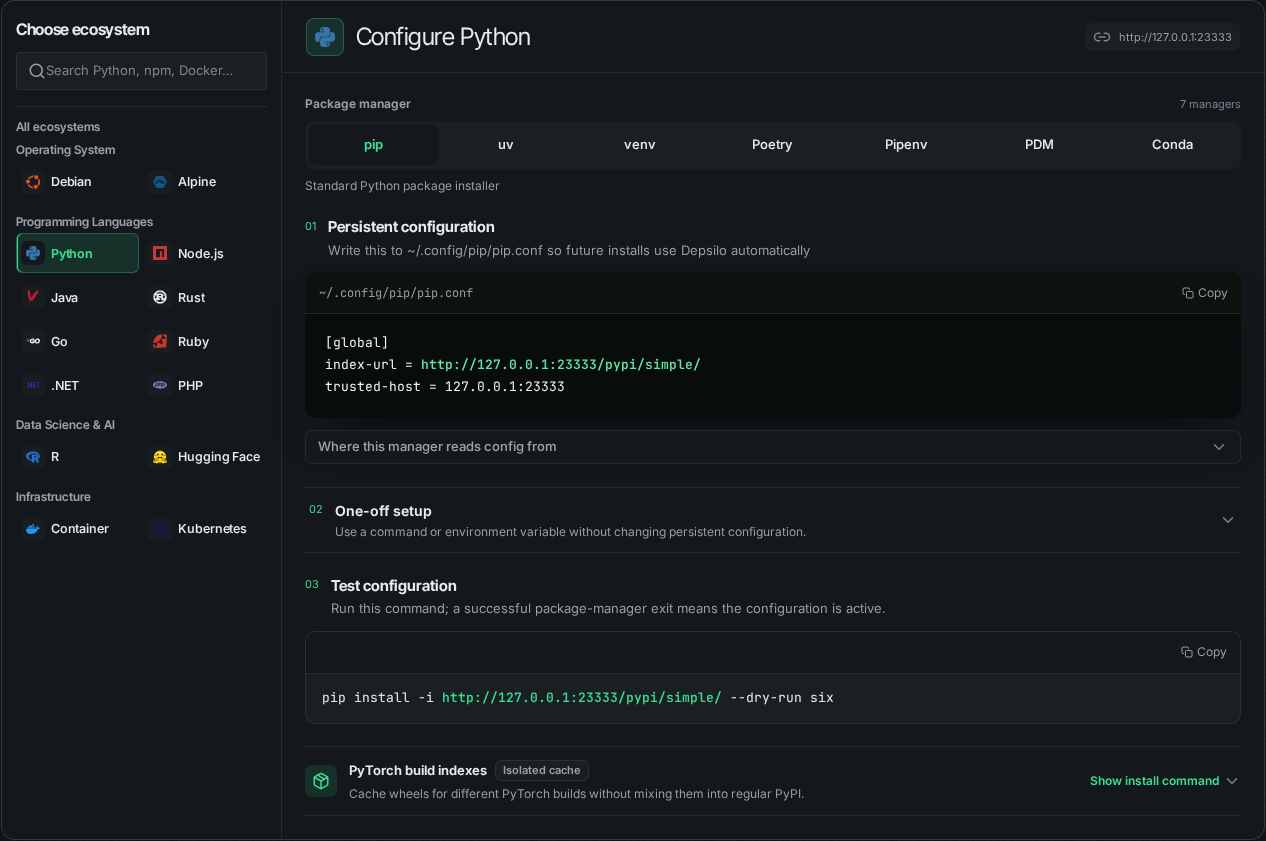Click 'PyTorch build indexes' title
This screenshot has height=841, width=1266.
418,771
